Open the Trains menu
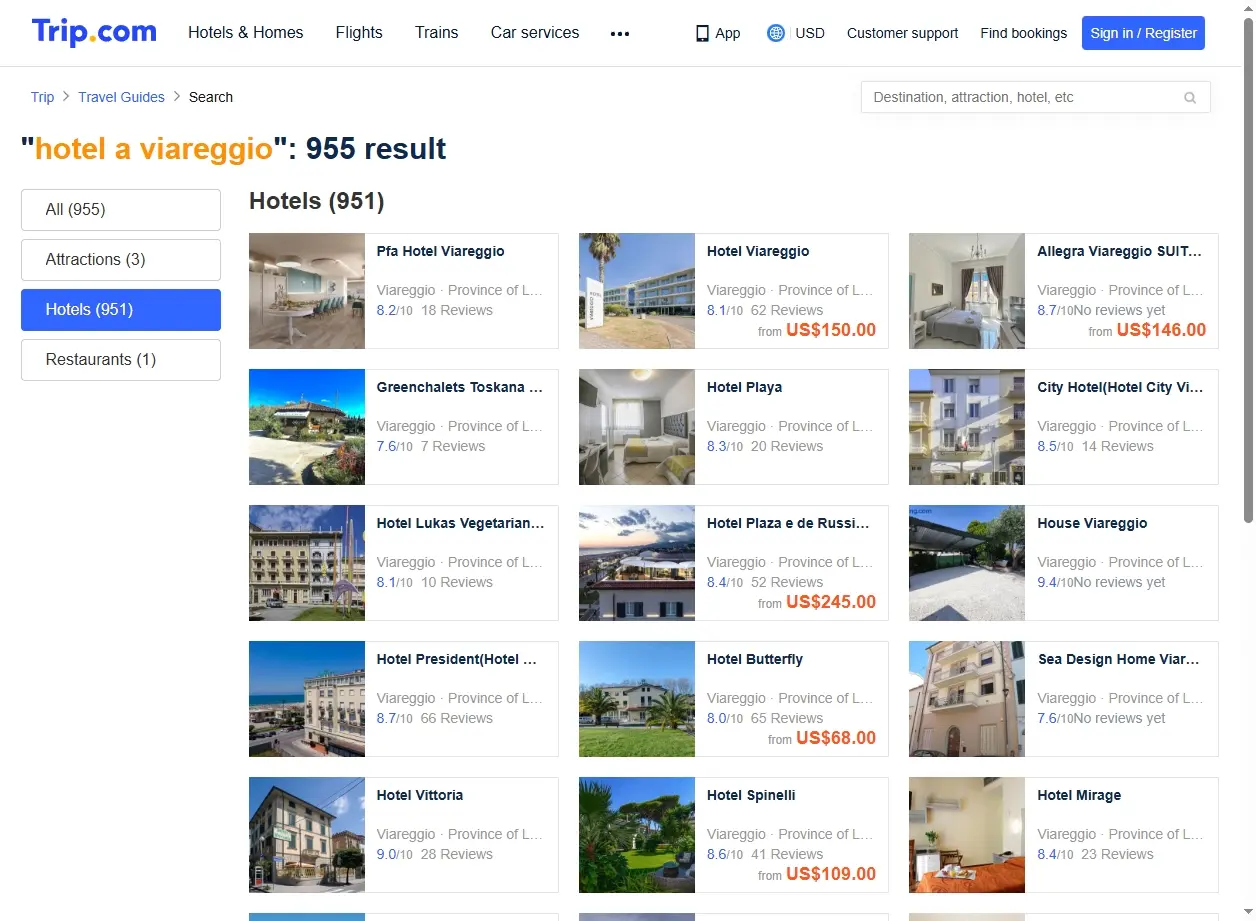 click(x=437, y=32)
